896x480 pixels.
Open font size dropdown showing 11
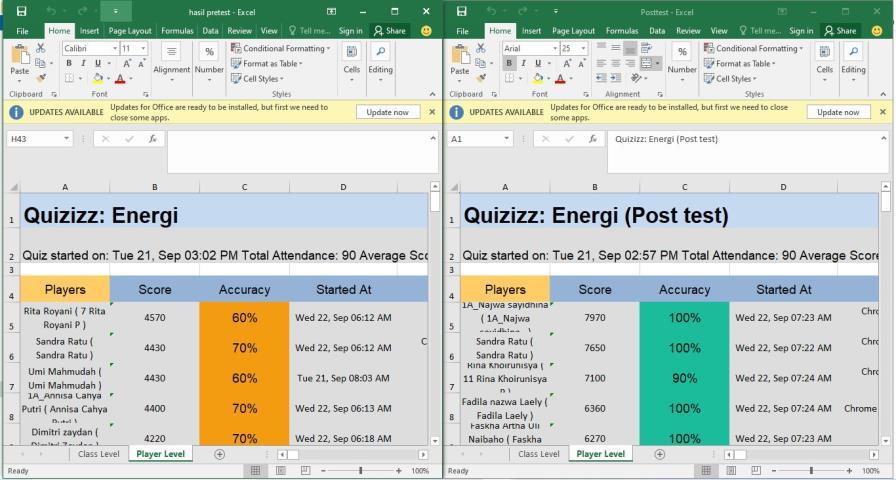[x=143, y=49]
